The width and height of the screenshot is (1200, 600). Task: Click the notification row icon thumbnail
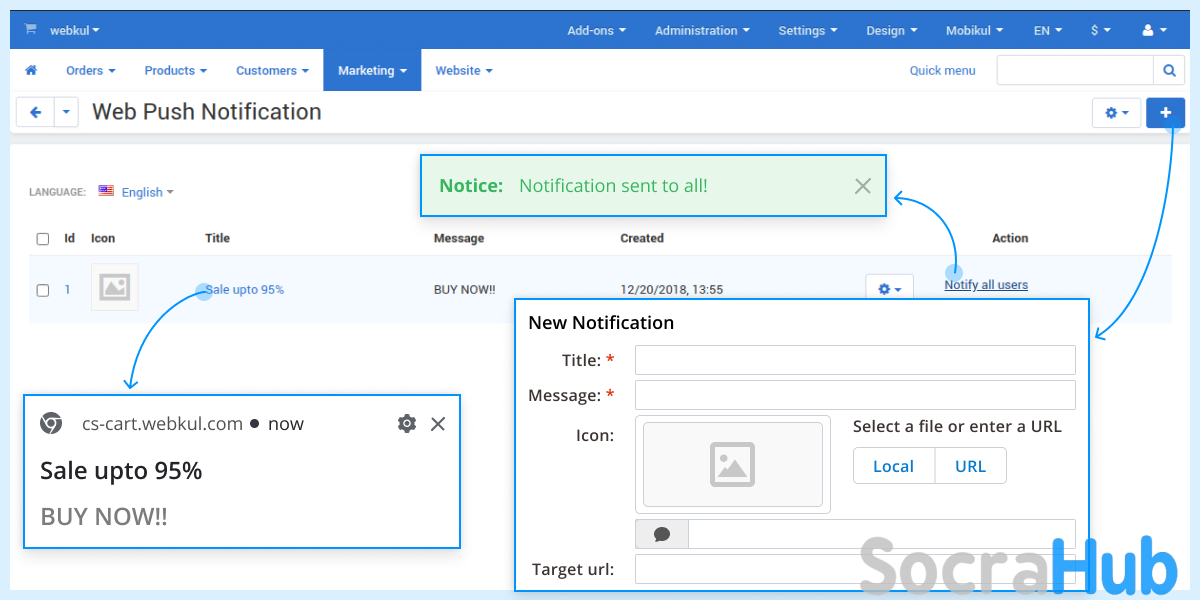(x=115, y=288)
